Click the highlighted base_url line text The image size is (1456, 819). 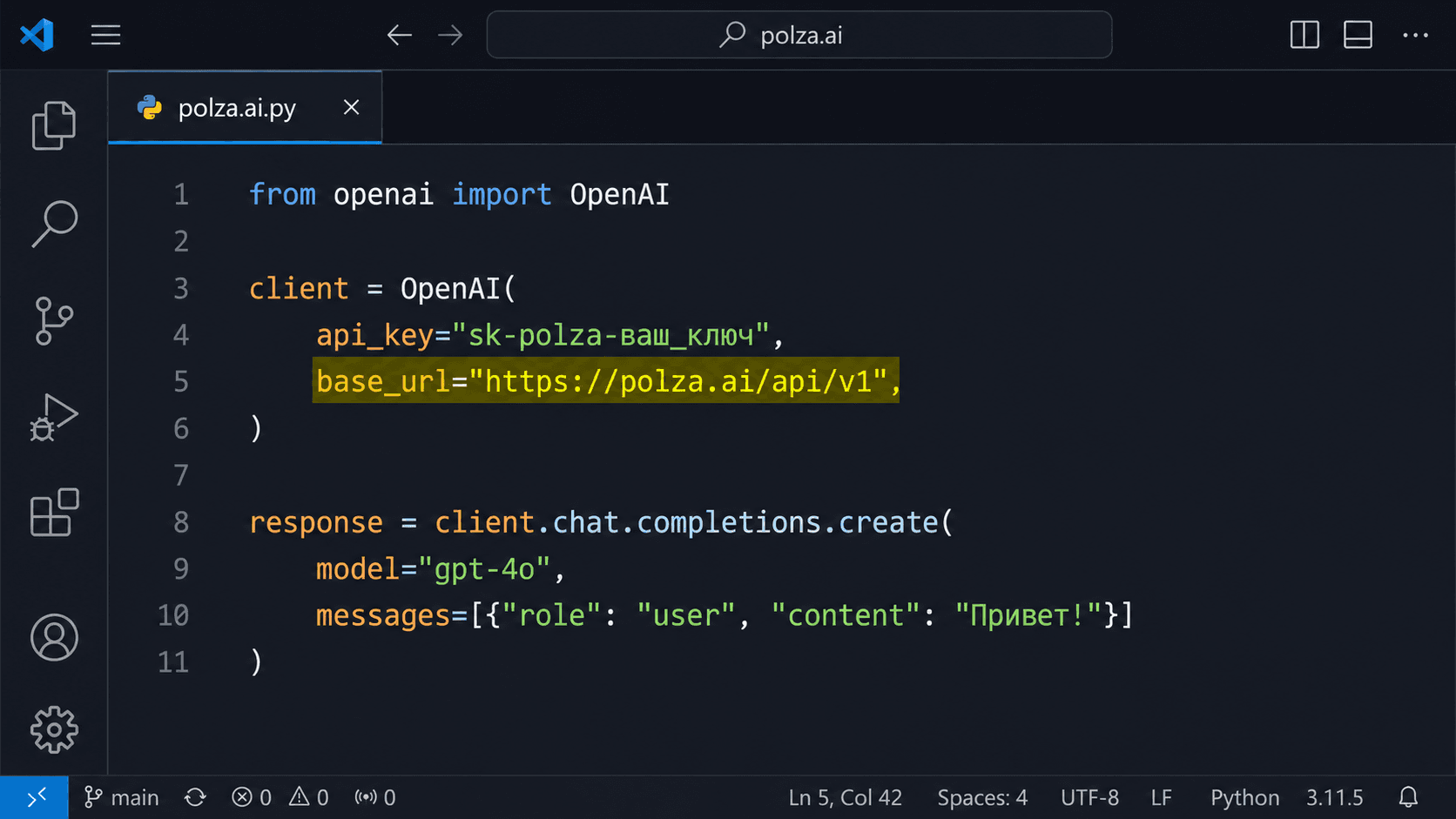click(607, 381)
